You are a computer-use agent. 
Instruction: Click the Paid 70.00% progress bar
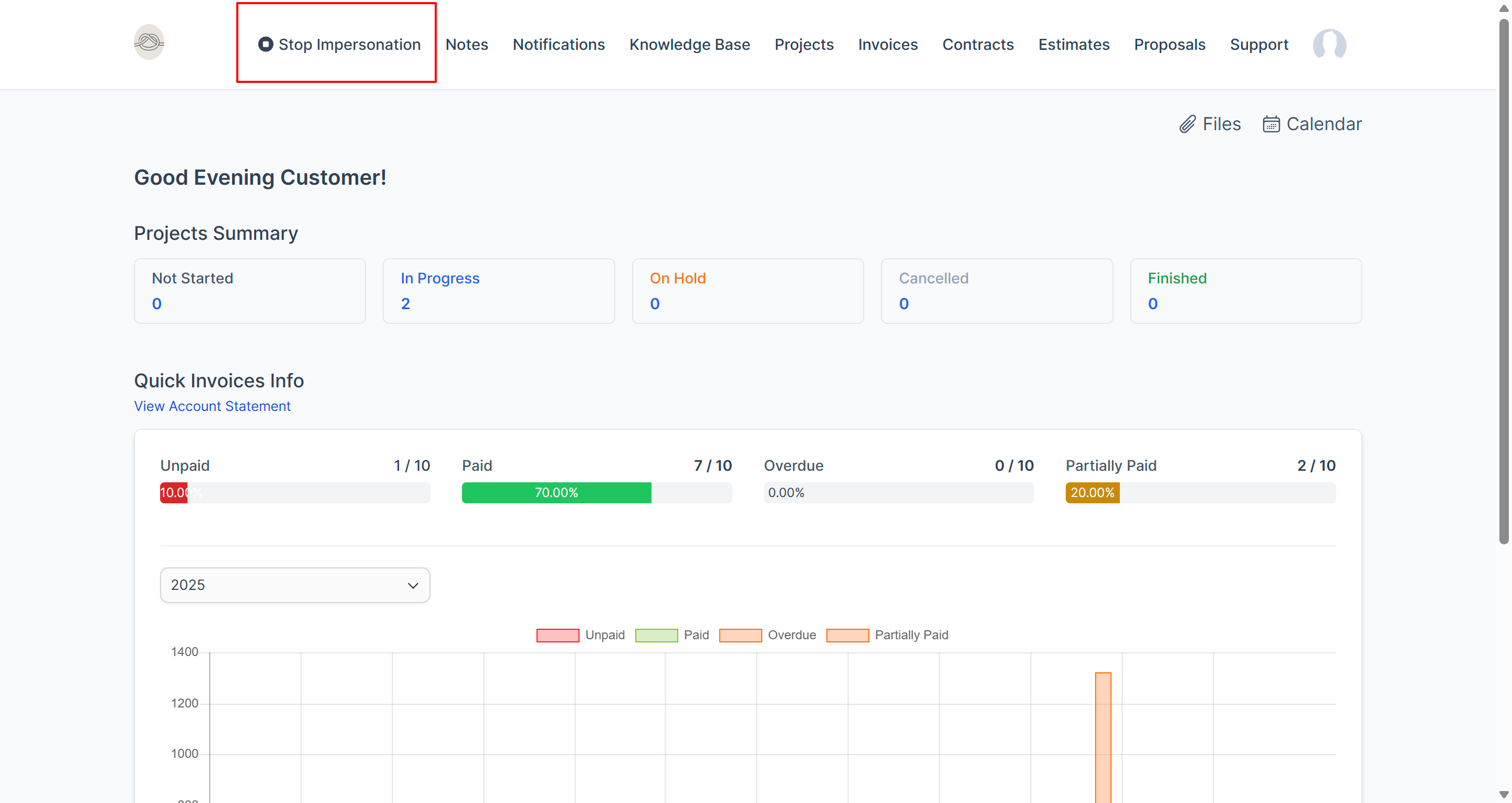[x=556, y=492]
